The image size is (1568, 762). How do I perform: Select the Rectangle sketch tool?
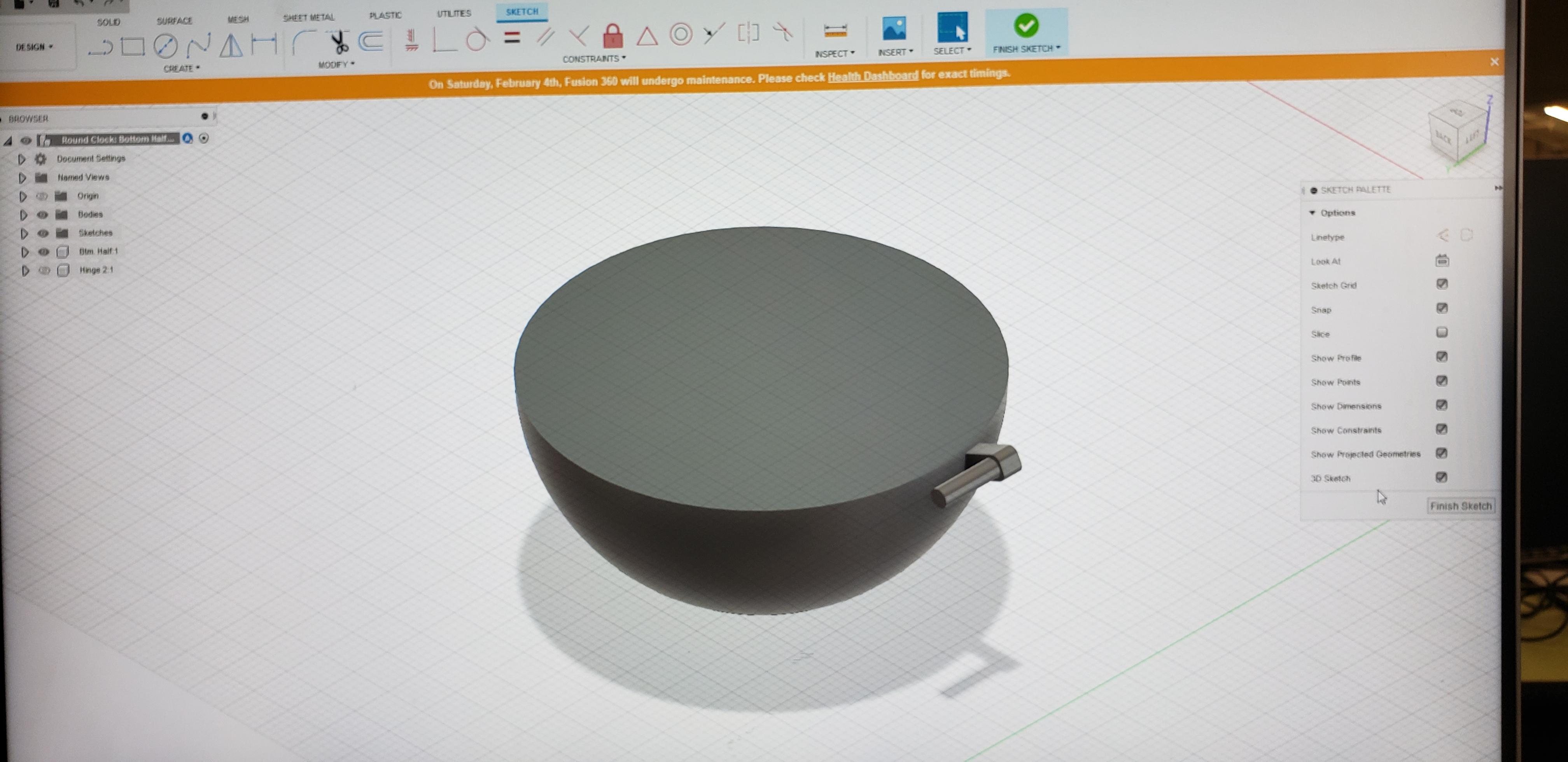click(133, 46)
